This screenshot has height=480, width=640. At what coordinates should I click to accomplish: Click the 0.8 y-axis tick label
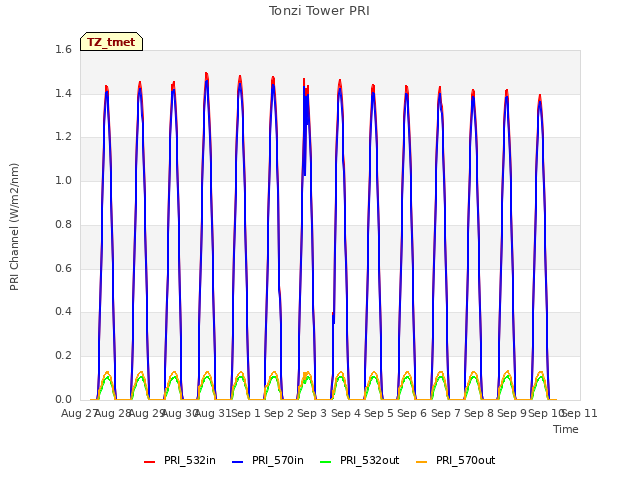coord(63,224)
